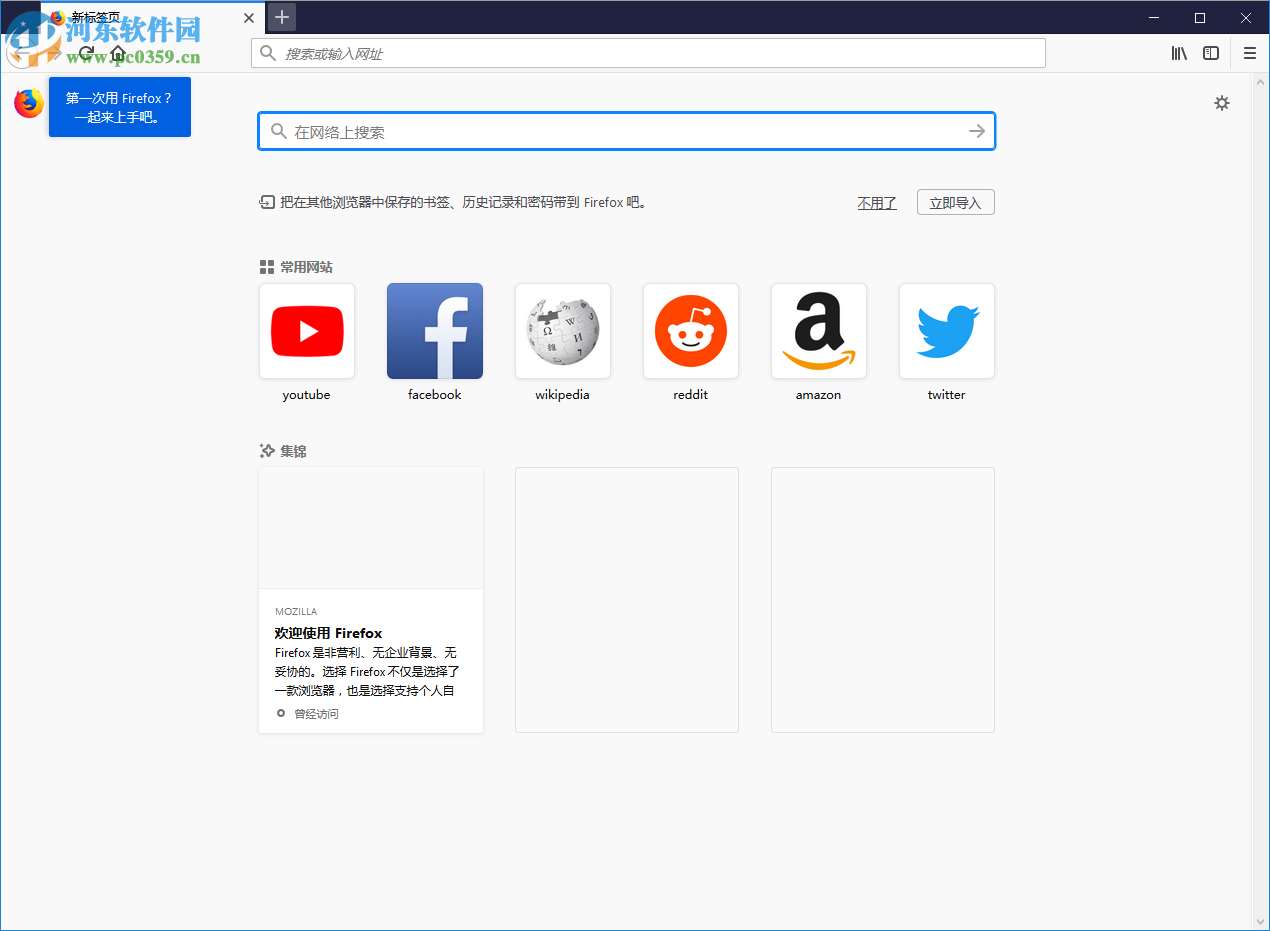
Task: Open a new tab with the plus button
Action: (x=281, y=17)
